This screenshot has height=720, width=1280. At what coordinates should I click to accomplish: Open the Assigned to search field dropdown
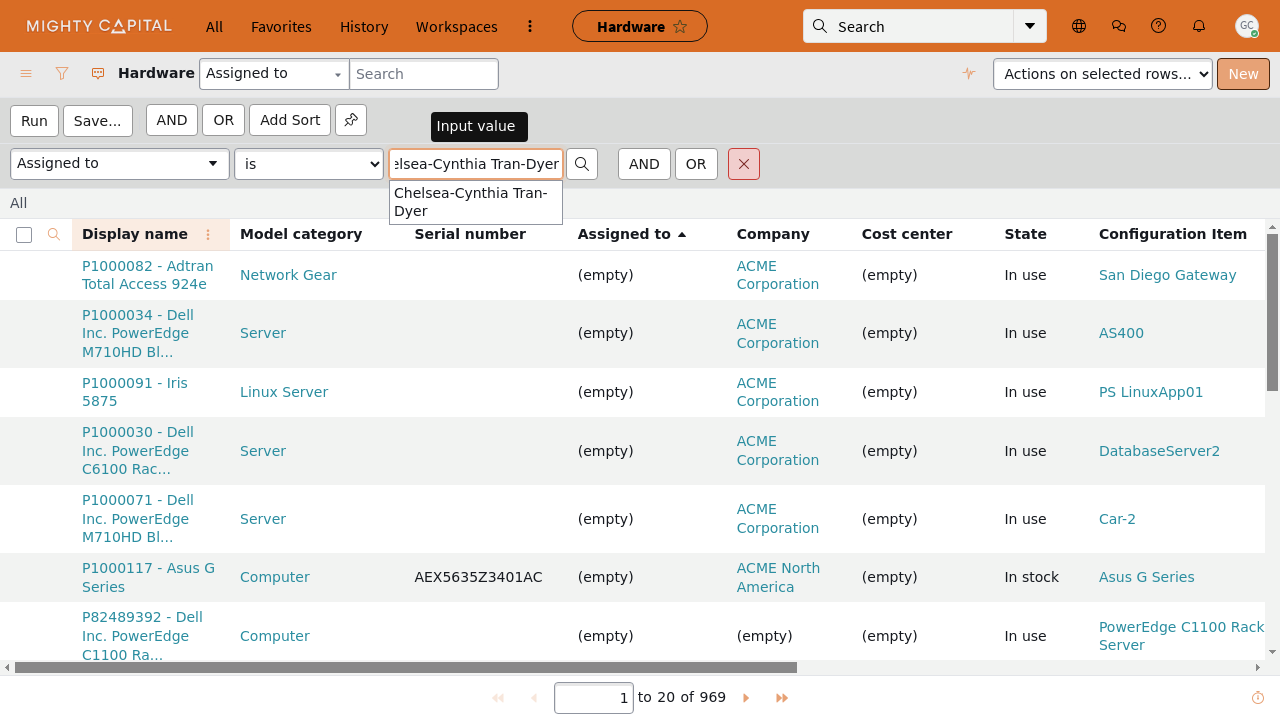click(274, 74)
